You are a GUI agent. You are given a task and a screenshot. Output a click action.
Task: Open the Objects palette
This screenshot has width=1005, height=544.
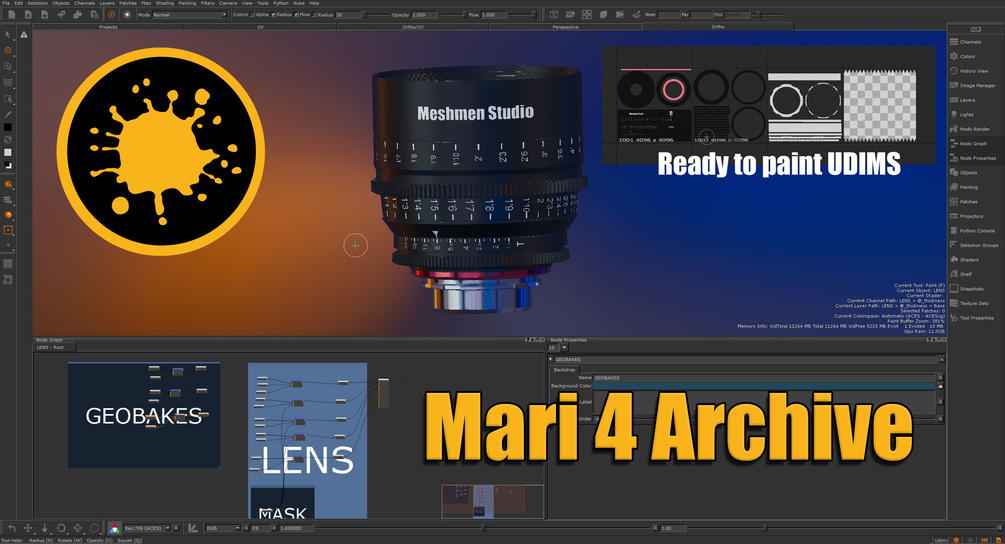963,172
